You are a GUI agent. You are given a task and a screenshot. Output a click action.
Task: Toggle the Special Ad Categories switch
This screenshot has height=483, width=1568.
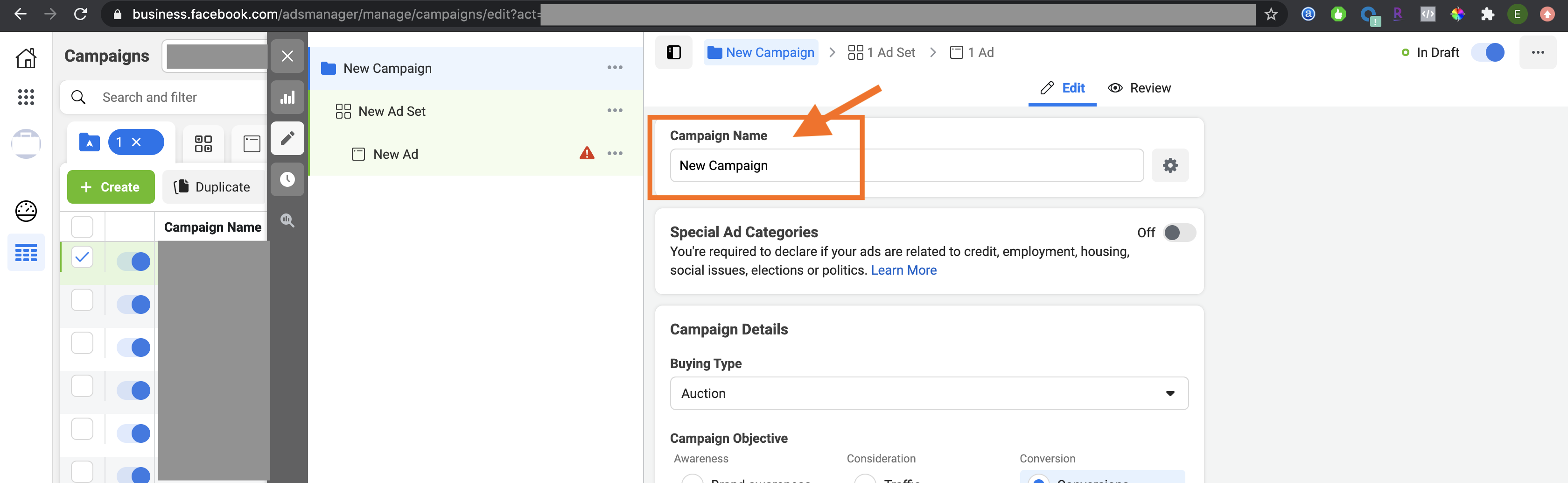1178,233
